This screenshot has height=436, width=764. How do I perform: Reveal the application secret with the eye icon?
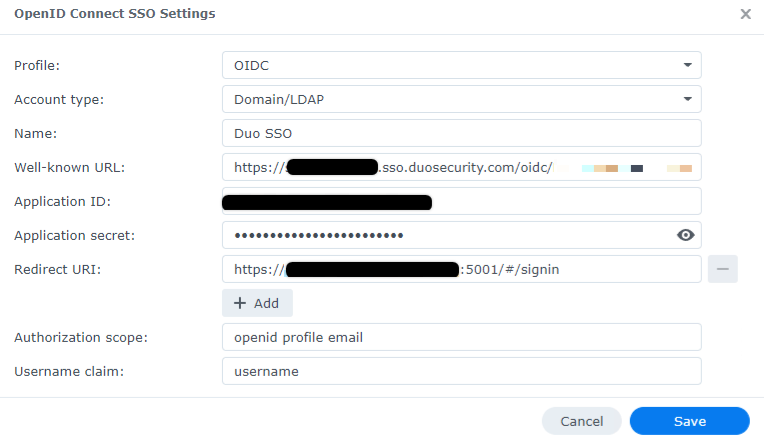pos(686,235)
